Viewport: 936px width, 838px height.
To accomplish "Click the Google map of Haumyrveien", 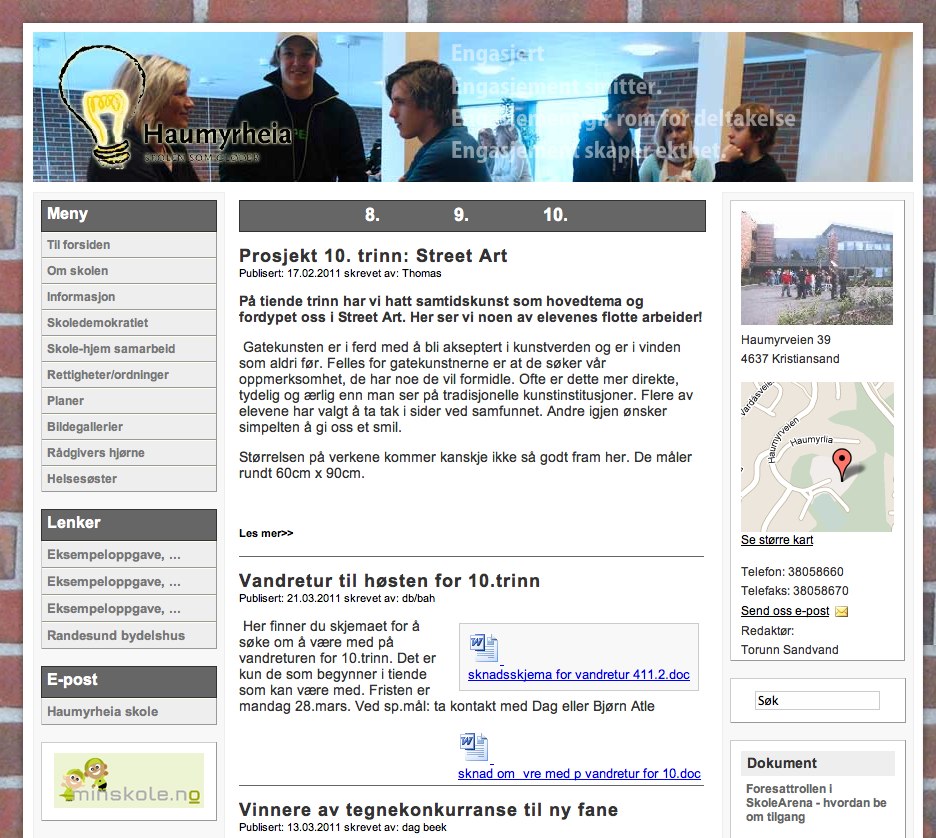I will pyautogui.click(x=817, y=457).
